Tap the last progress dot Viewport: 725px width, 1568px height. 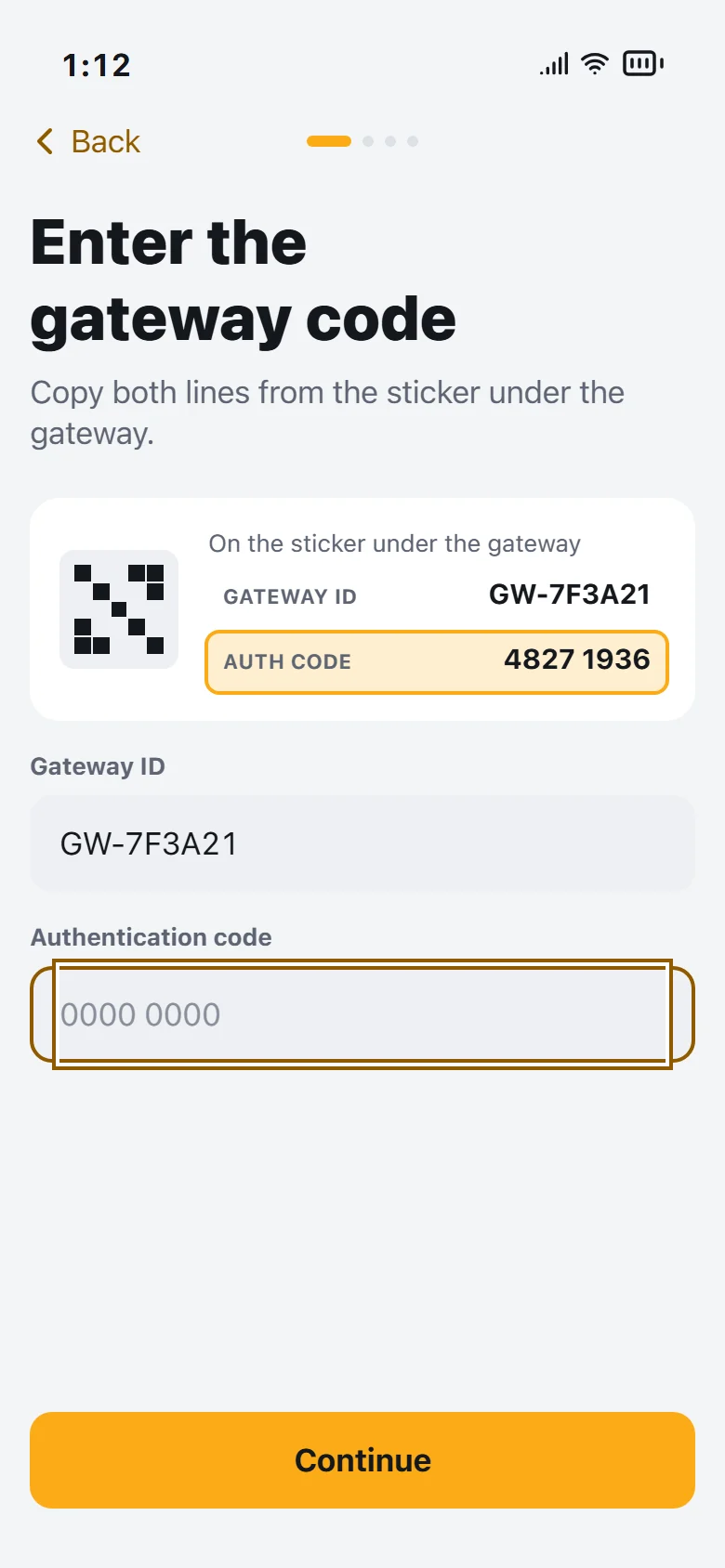tap(413, 141)
